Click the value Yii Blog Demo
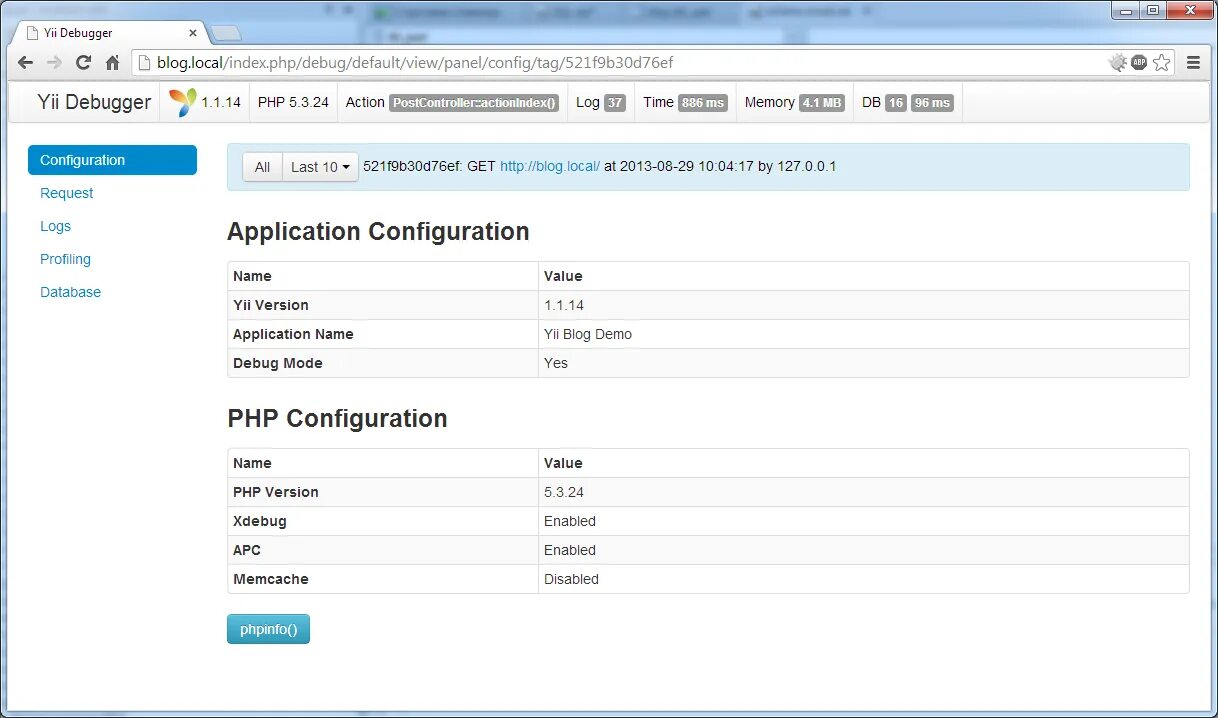Screen dimensions: 1218x718 coord(588,334)
